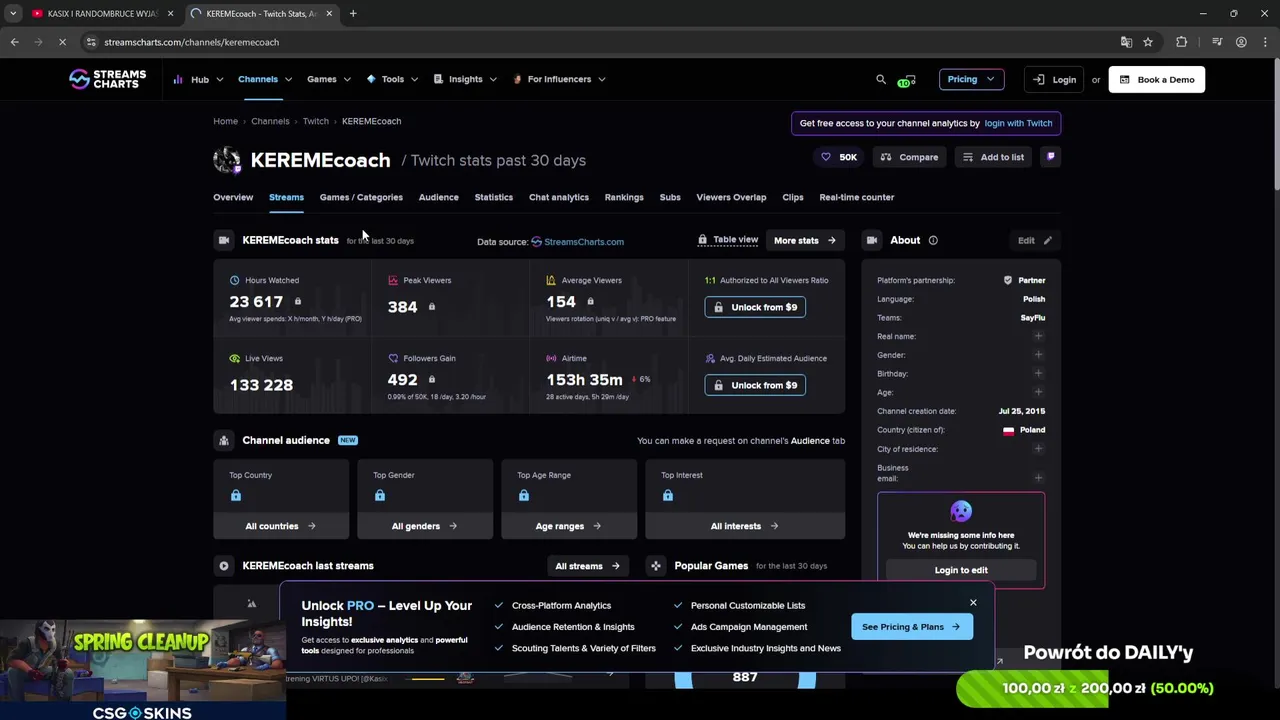1280x720 pixels.
Task: Open the Pricing dropdown
Action: click(971, 79)
